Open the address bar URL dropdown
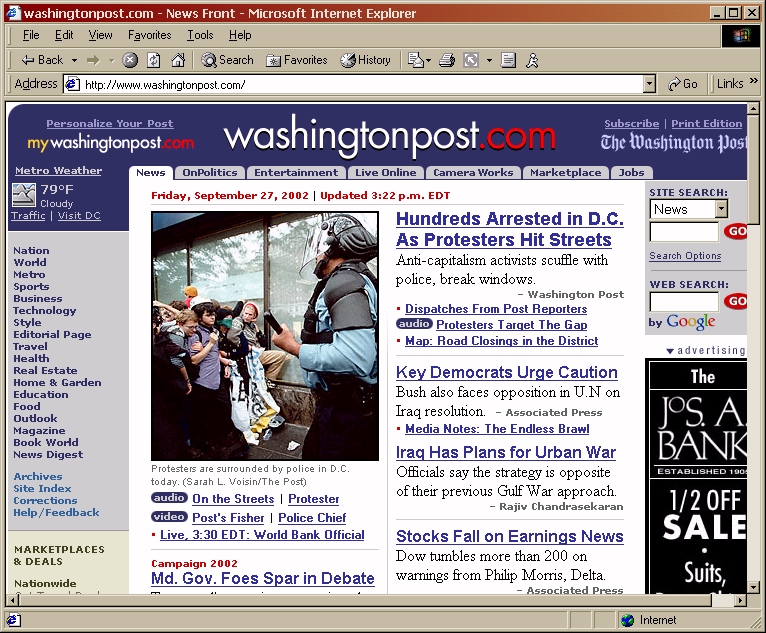Screen dimensions: 766x633 pos(649,85)
